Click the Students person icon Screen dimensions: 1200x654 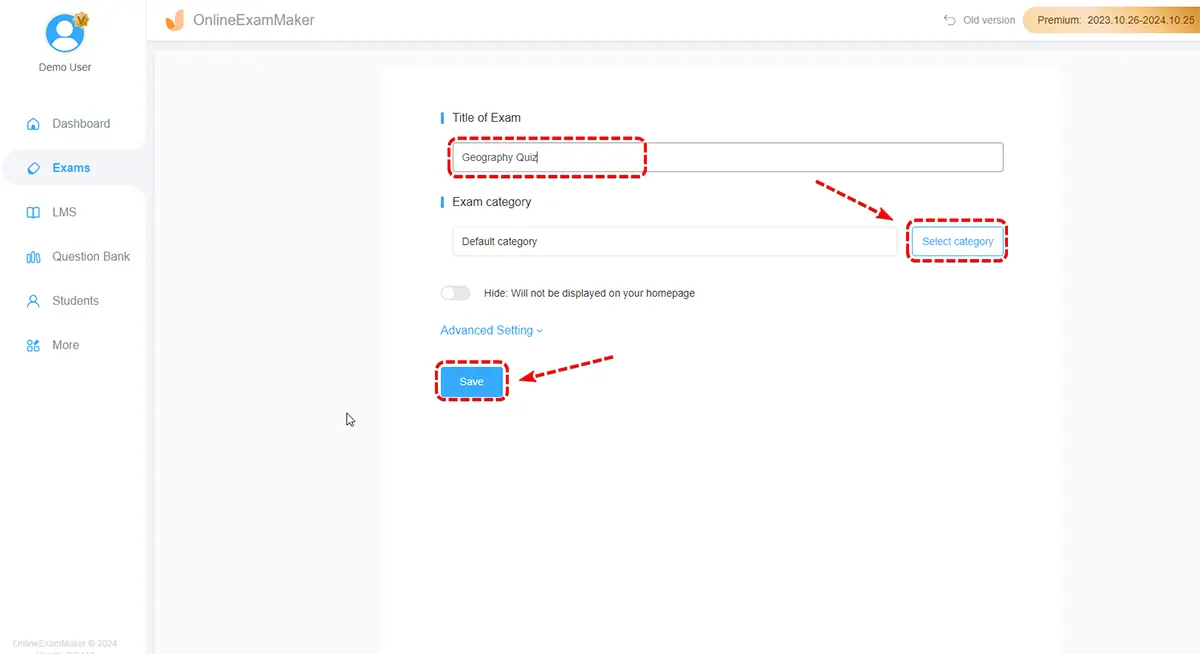coord(33,301)
